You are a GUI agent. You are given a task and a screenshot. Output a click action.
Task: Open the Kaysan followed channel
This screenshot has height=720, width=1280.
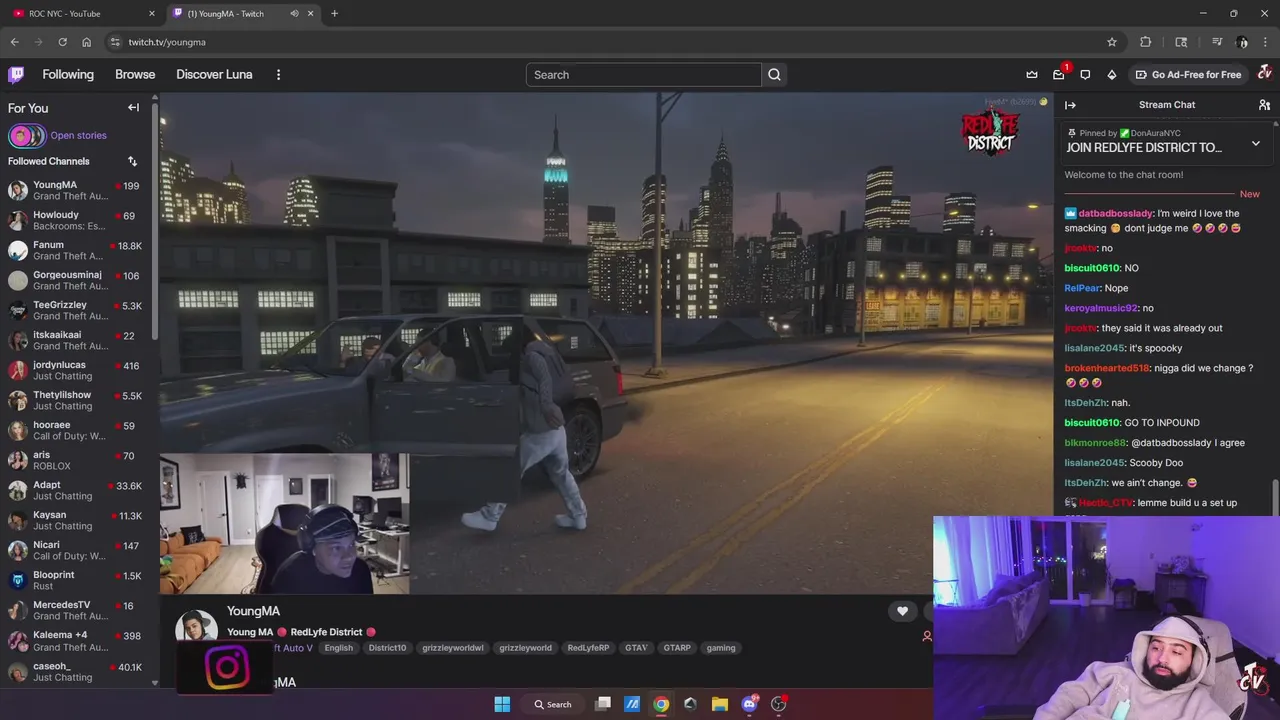(77, 520)
